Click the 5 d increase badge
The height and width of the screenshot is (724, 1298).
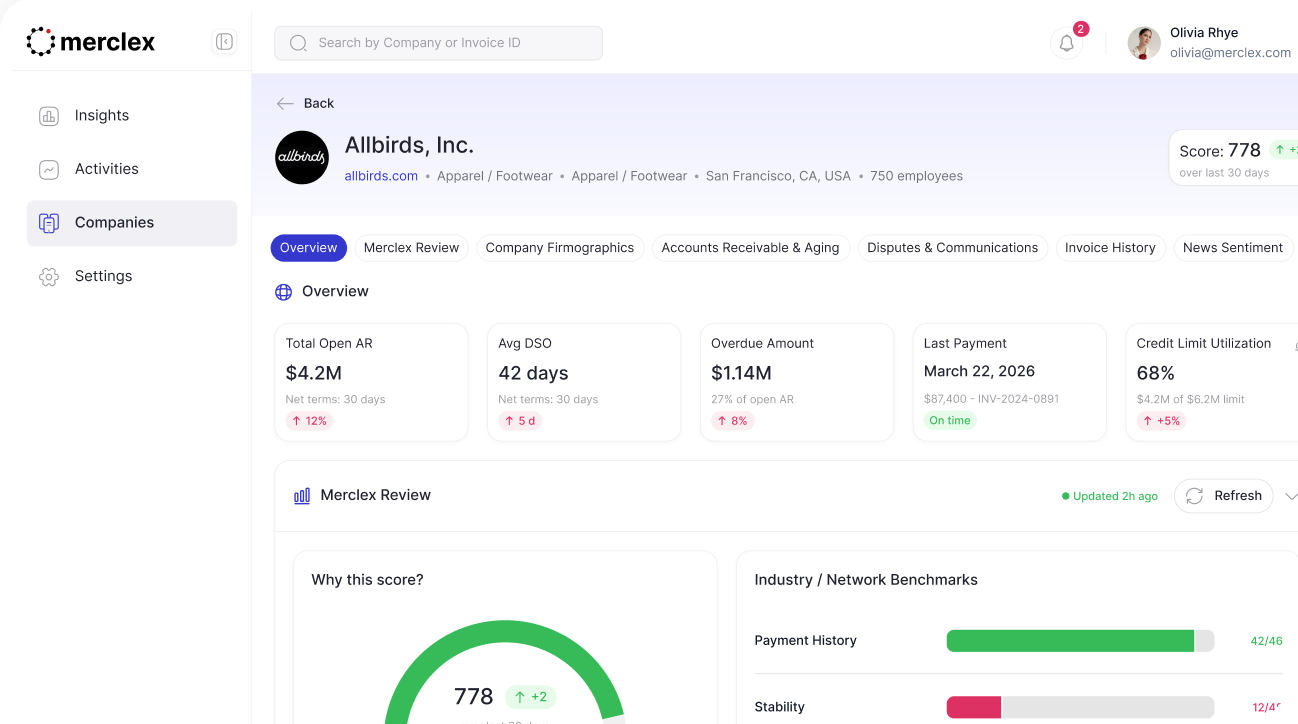click(x=520, y=421)
